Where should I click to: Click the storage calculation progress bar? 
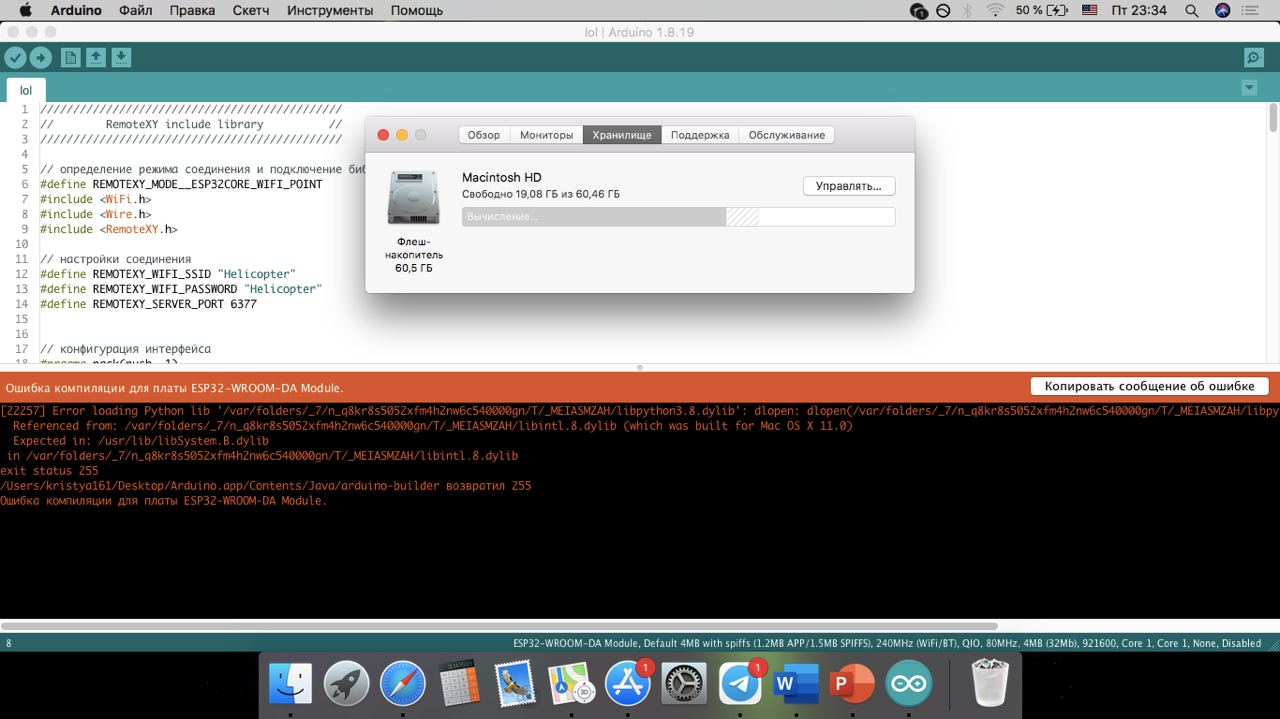(x=678, y=216)
